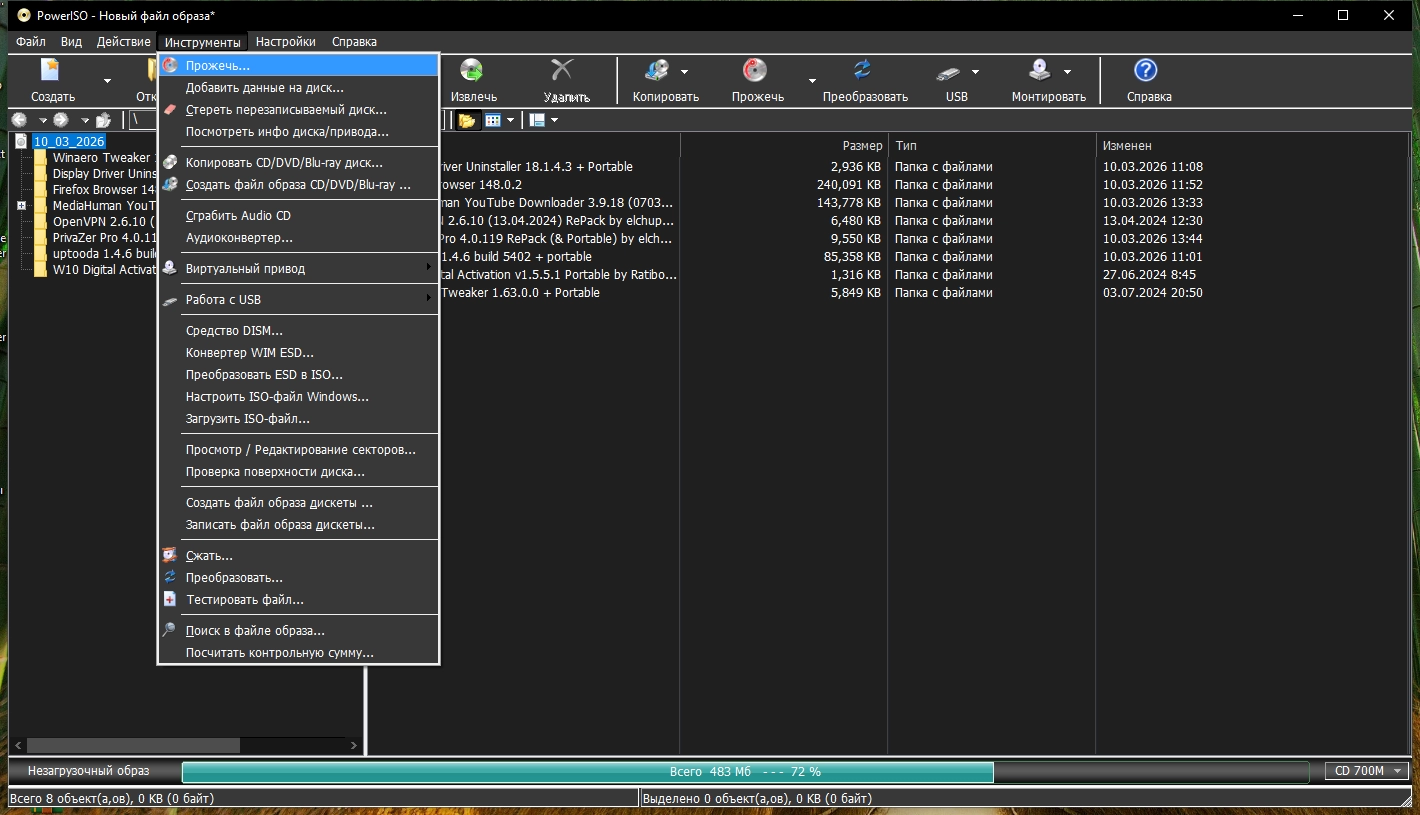
Task: Open the Действие menu
Action: [x=124, y=42]
